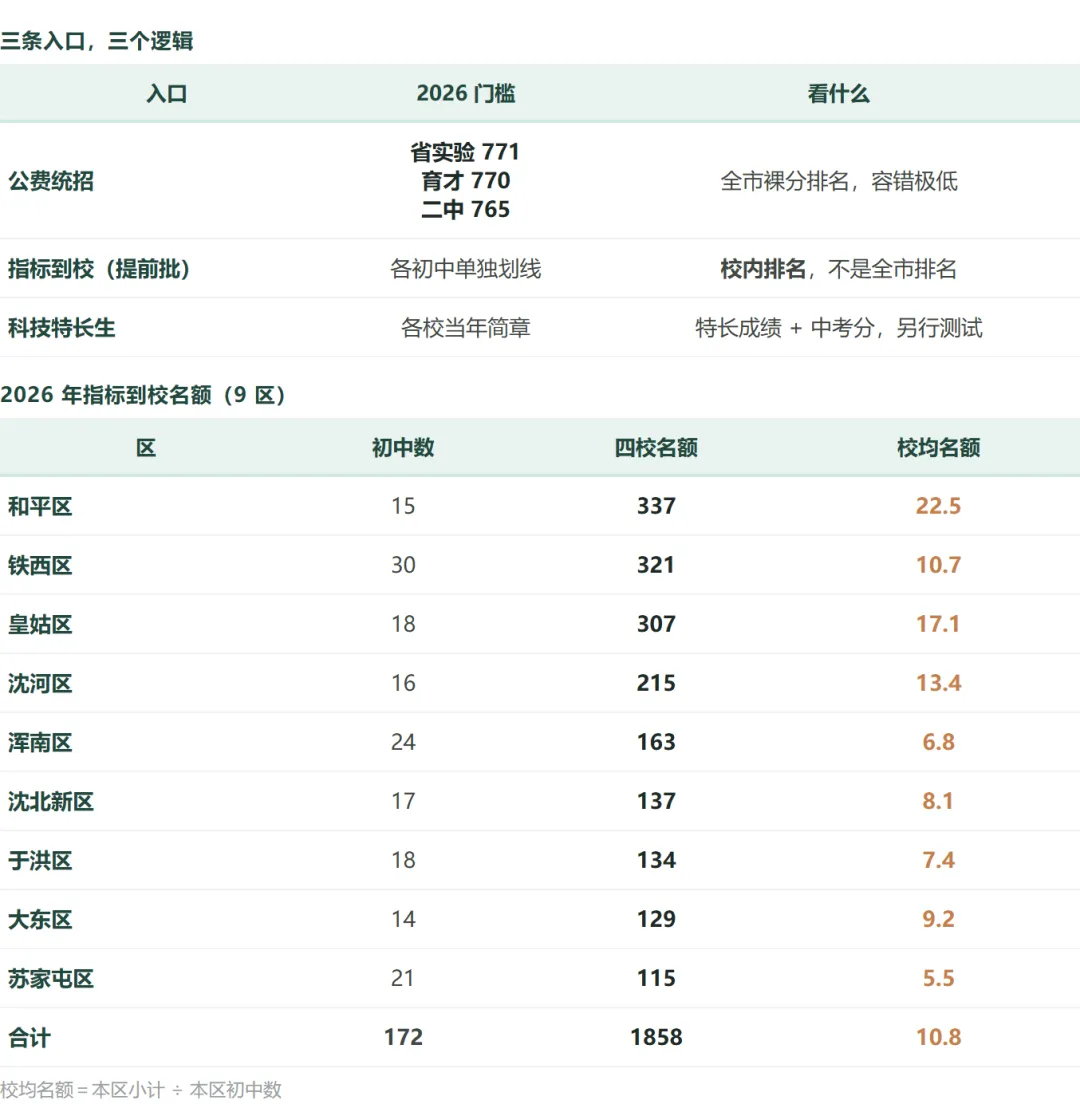1080x1104 pixels.
Task: Click 于洪区 average value 7.4
Action: pyautogui.click(x=938, y=861)
